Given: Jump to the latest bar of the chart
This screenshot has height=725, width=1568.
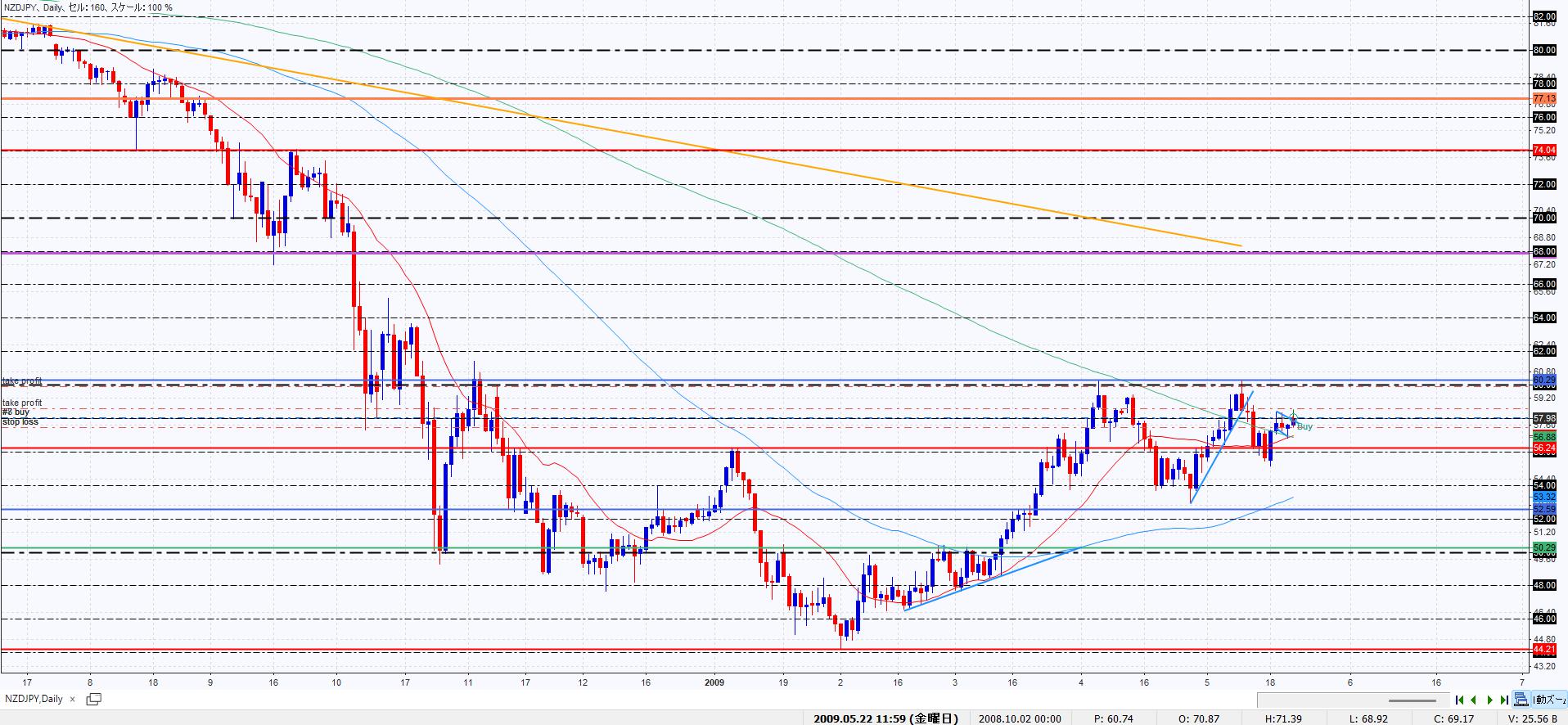Looking at the screenshot, I should pyautogui.click(x=1504, y=700).
